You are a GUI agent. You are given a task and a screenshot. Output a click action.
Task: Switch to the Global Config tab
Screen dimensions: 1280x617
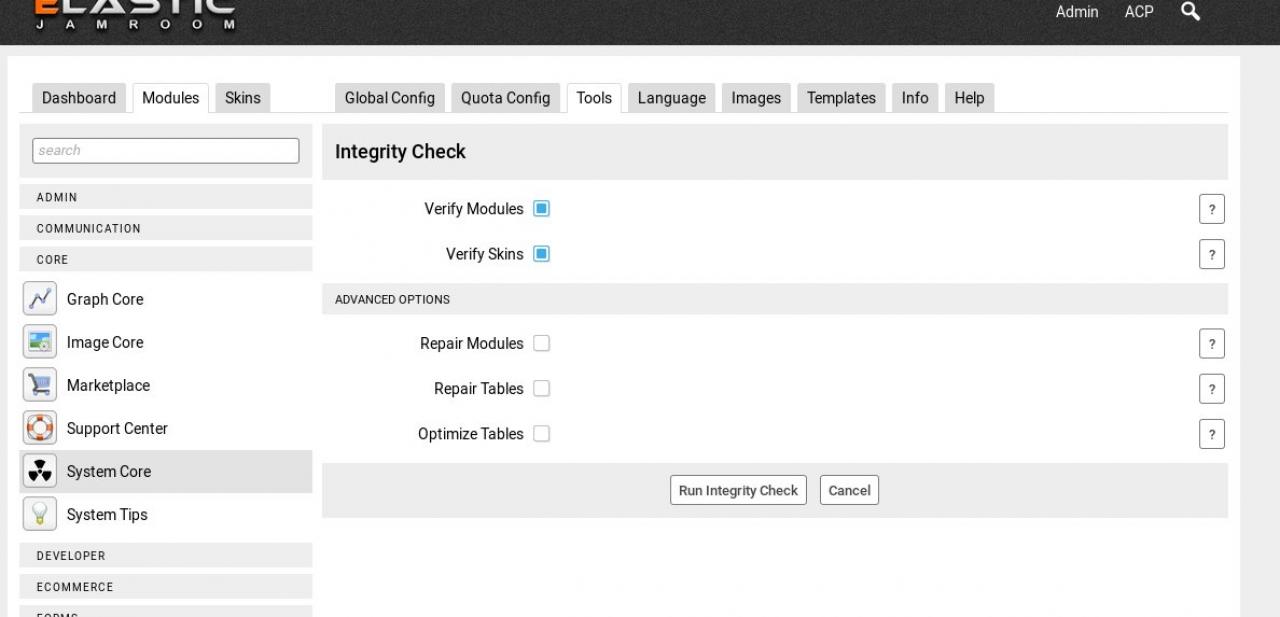pyautogui.click(x=389, y=98)
